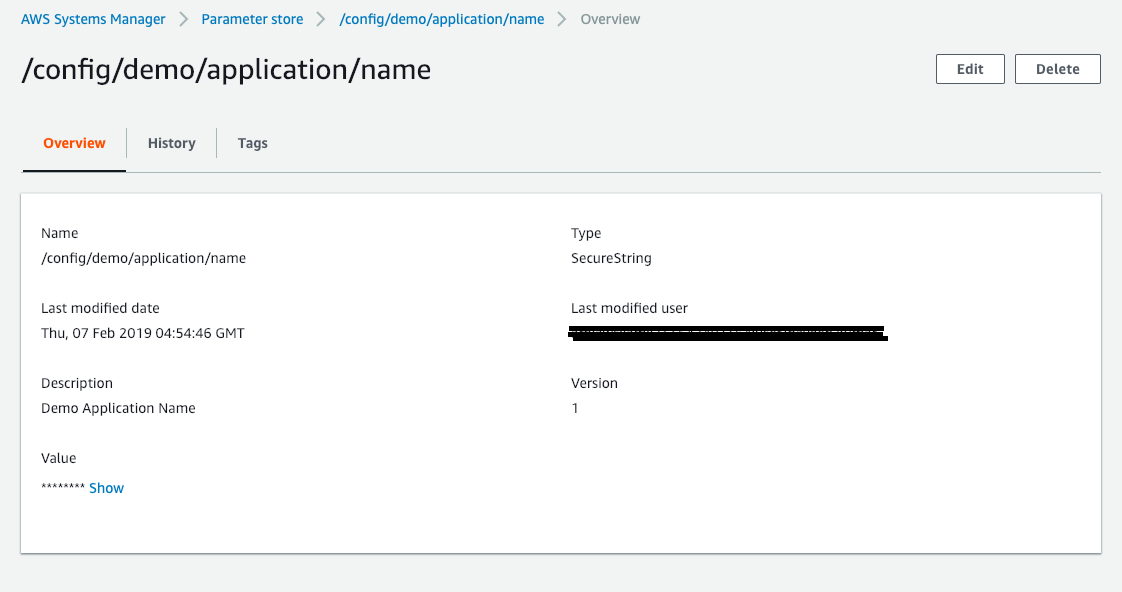The height and width of the screenshot is (592, 1122).
Task: Click the Version value showing 1
Action: pos(575,407)
